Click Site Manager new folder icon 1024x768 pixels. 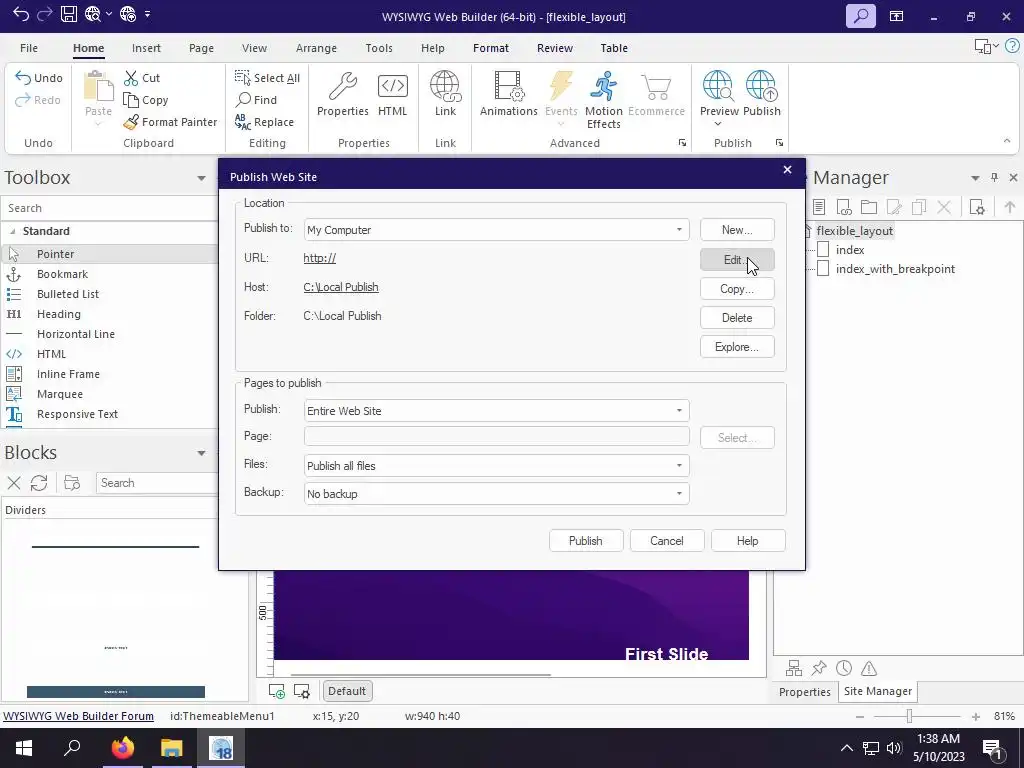coord(869,208)
